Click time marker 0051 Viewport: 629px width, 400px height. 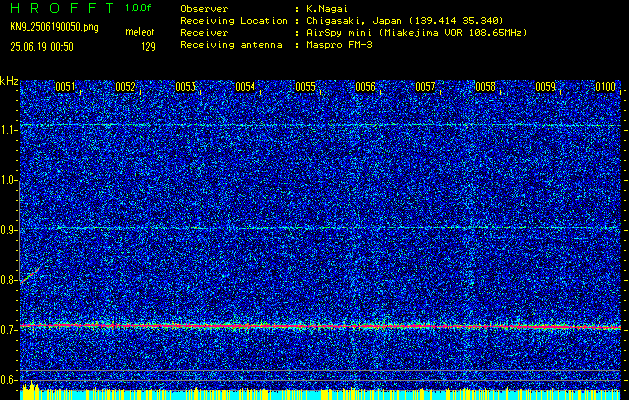pos(65,87)
